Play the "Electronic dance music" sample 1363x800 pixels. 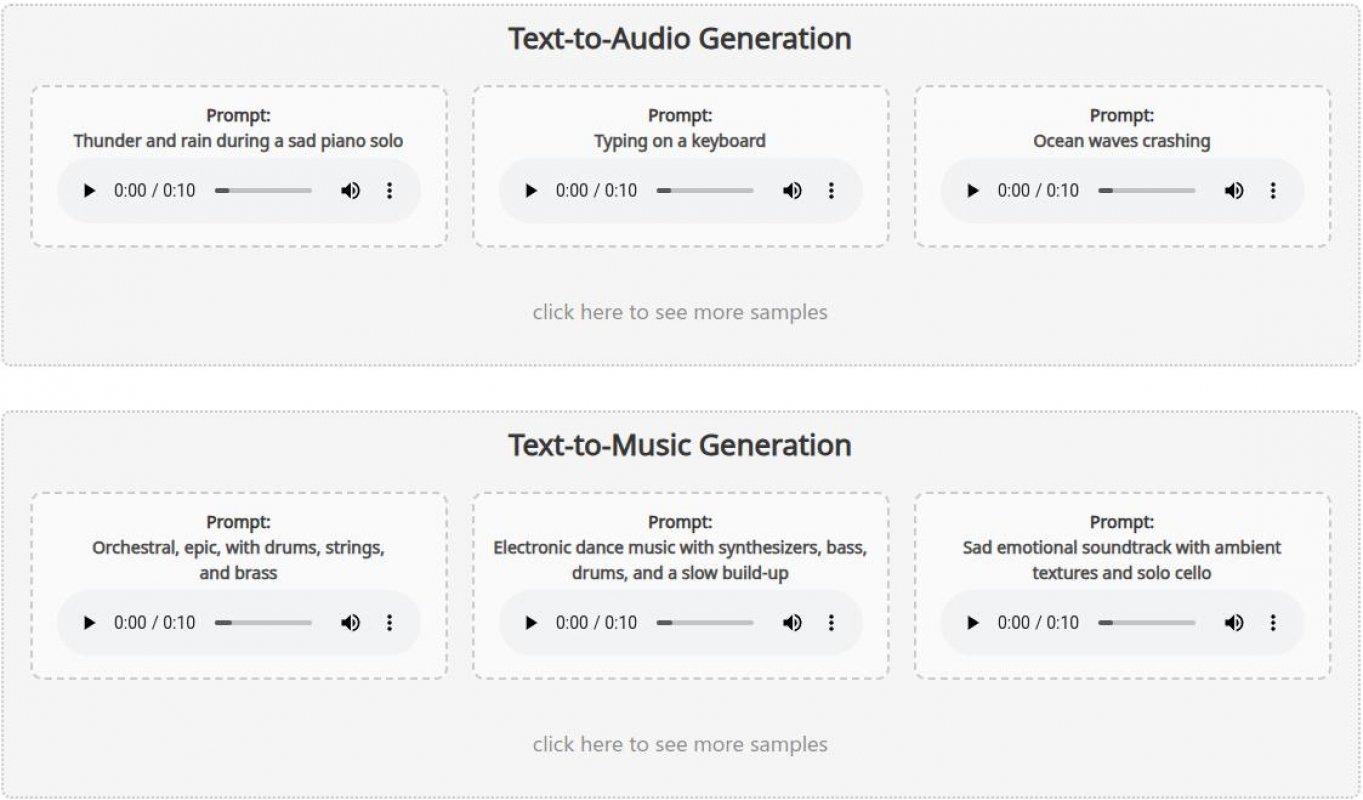click(531, 622)
